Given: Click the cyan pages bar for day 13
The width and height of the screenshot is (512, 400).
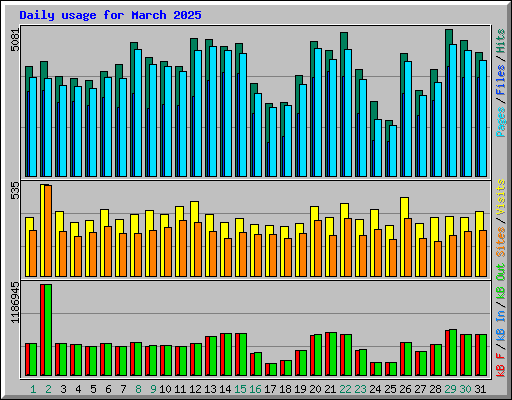Looking at the screenshot, I should (213, 111).
